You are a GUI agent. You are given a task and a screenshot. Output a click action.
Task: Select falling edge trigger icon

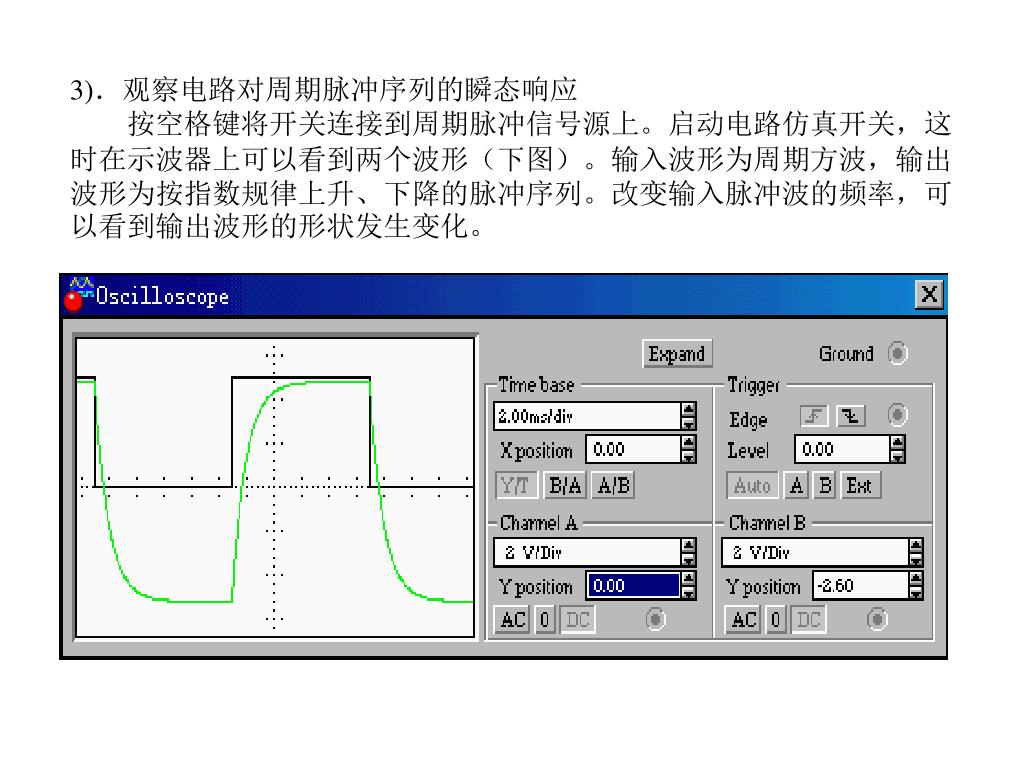click(x=851, y=415)
